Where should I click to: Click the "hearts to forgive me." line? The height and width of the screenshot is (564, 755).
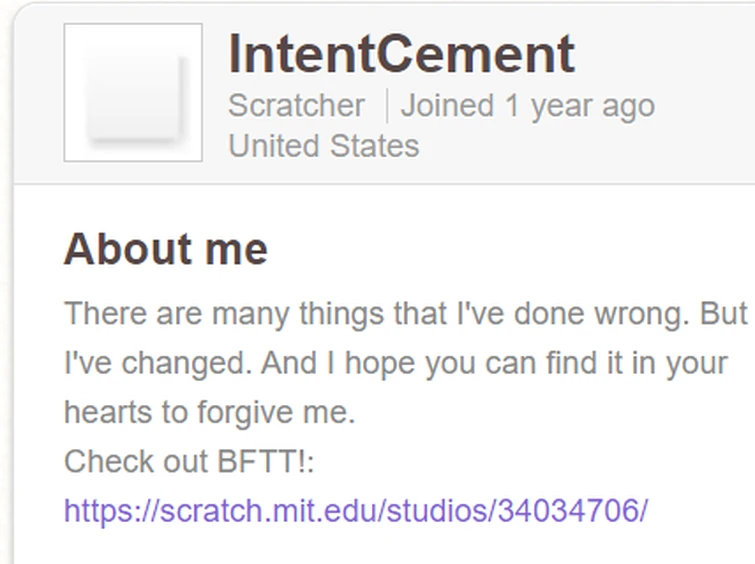(210, 412)
